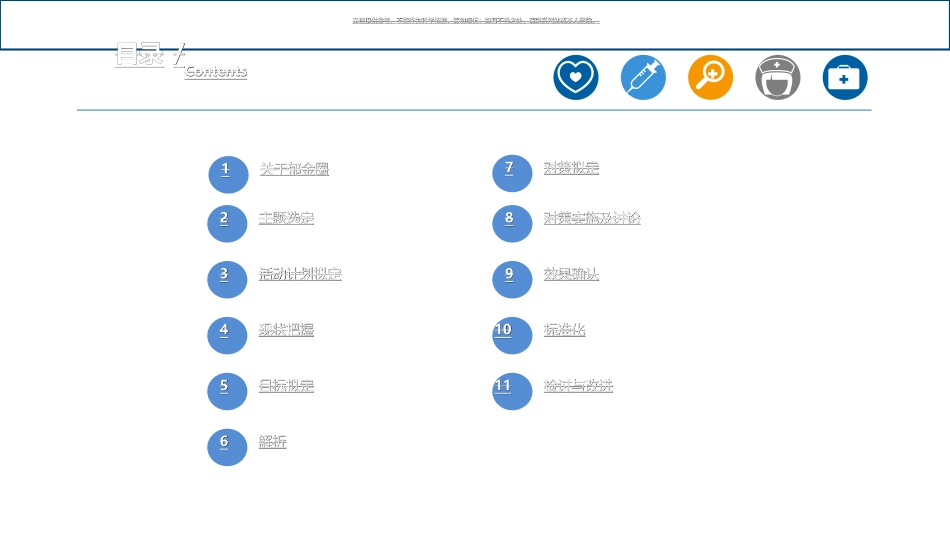Open the 效果确认 link

click(571, 274)
